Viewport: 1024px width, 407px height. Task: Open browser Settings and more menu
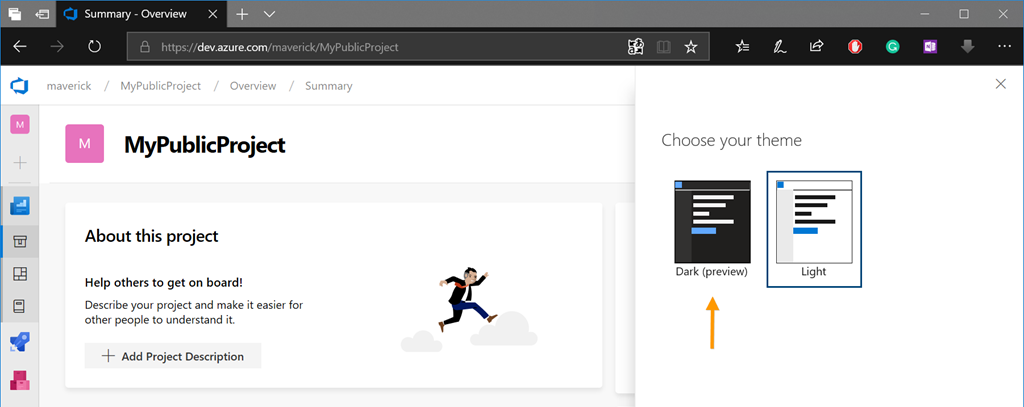click(x=1004, y=47)
